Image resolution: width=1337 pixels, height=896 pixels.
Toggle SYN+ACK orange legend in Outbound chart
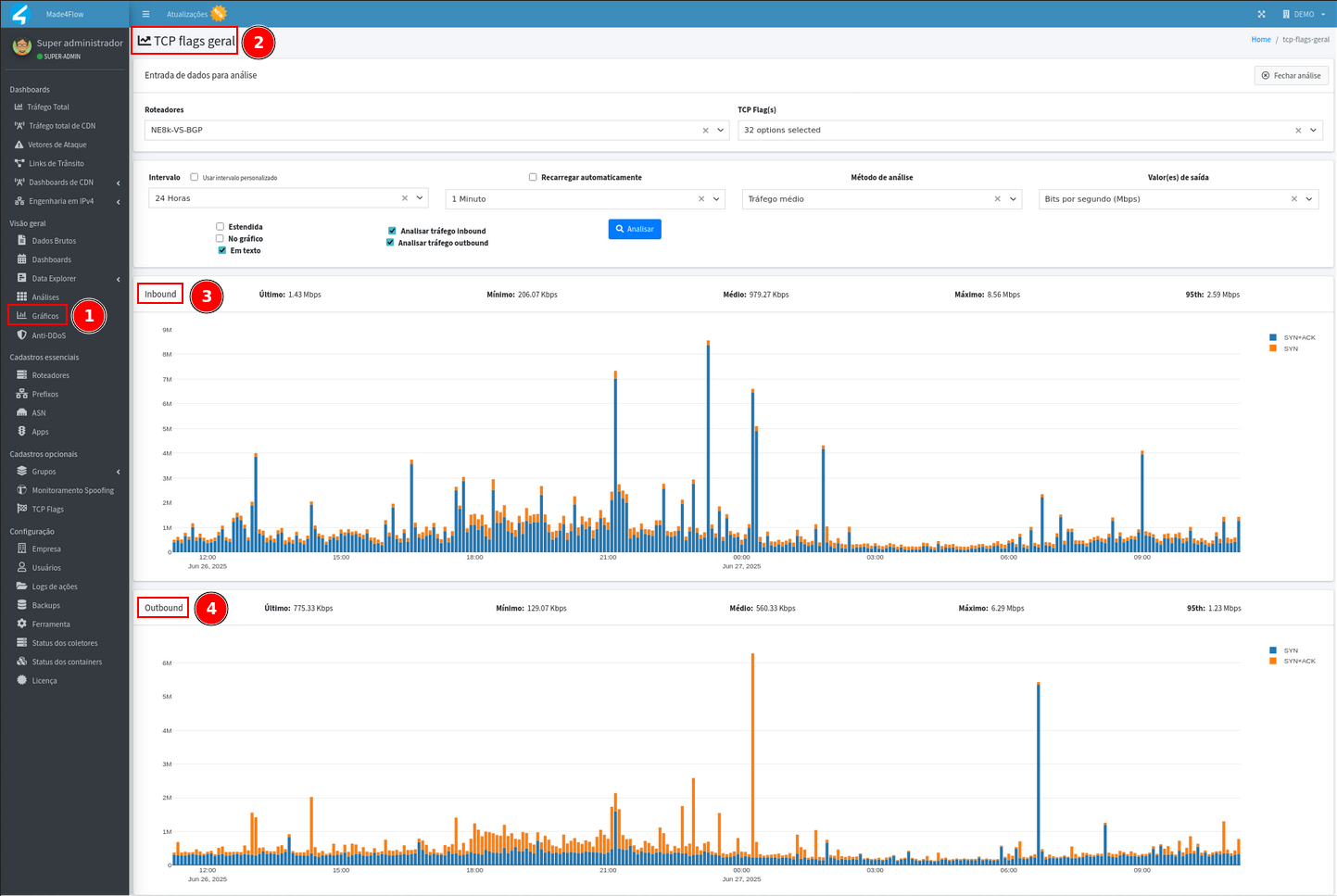[1293, 661]
